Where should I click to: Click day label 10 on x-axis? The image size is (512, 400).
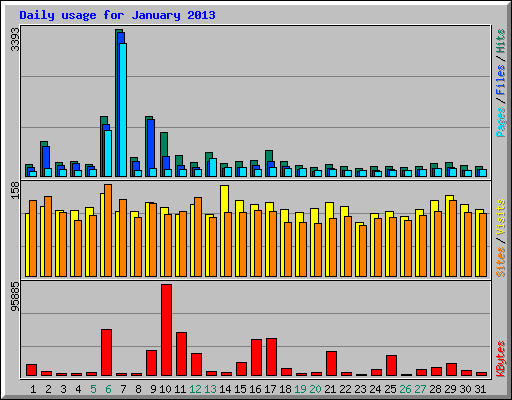(x=165, y=389)
